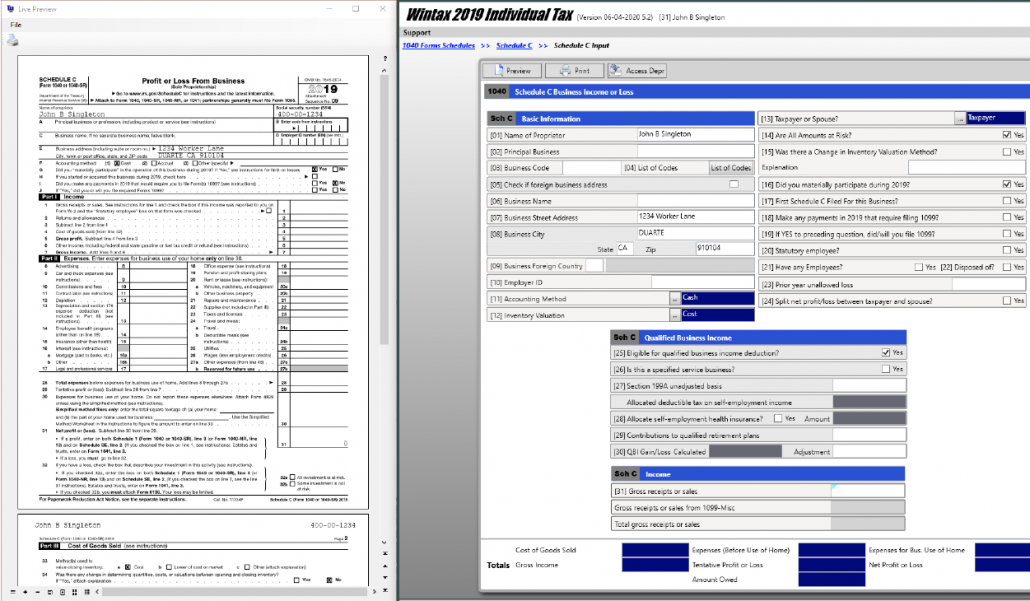This screenshot has height=601, width=1030.
Task: Check the Have any Employees Yes box
Action: (919, 267)
